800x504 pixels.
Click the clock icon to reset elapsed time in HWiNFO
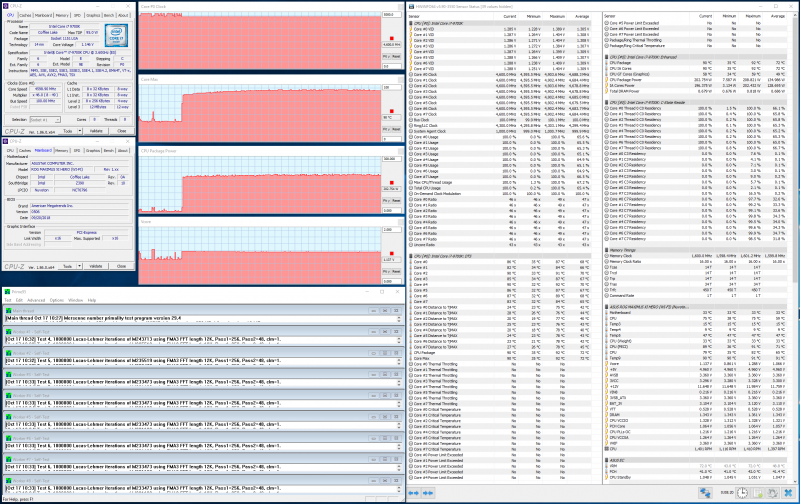(742, 493)
